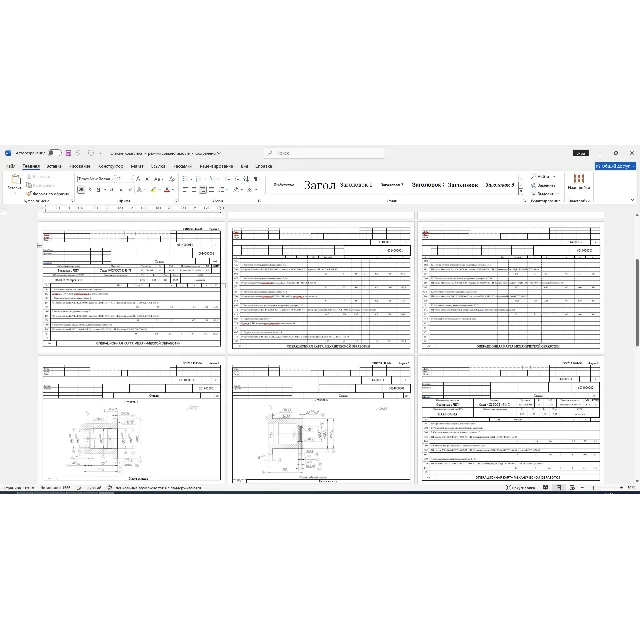Toggle Italic formatting
The height and width of the screenshot is (640, 640).
point(90,190)
